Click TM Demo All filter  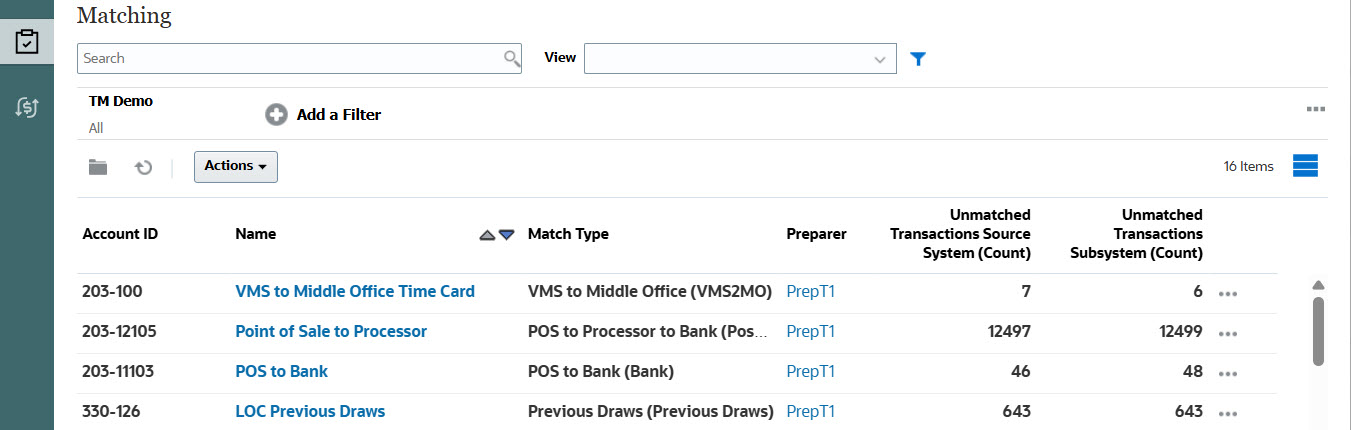point(120,114)
